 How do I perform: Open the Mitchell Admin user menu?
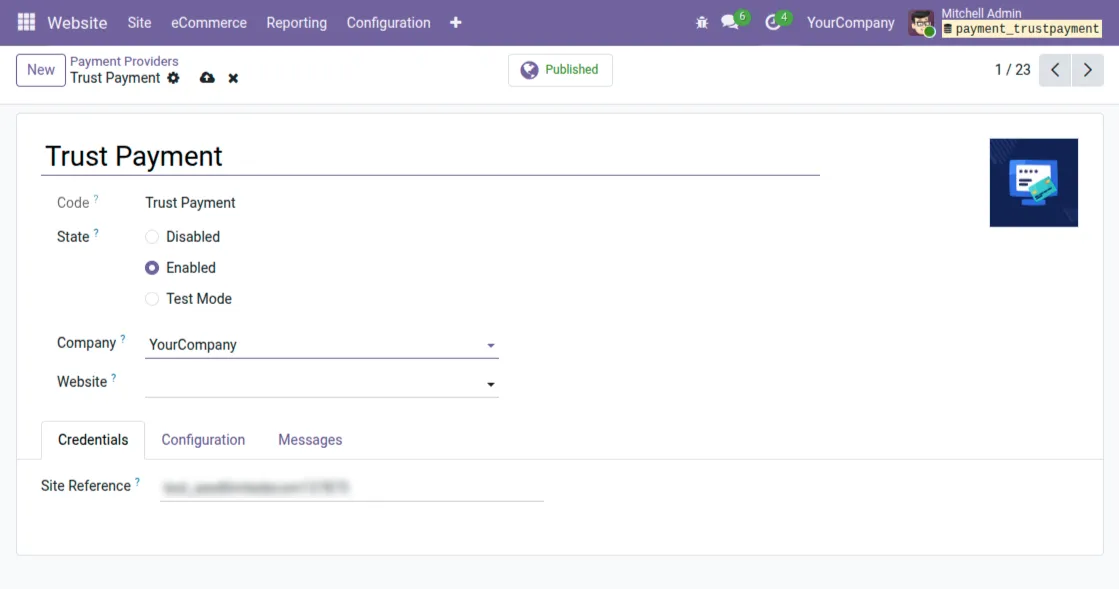pyautogui.click(x=1004, y=22)
